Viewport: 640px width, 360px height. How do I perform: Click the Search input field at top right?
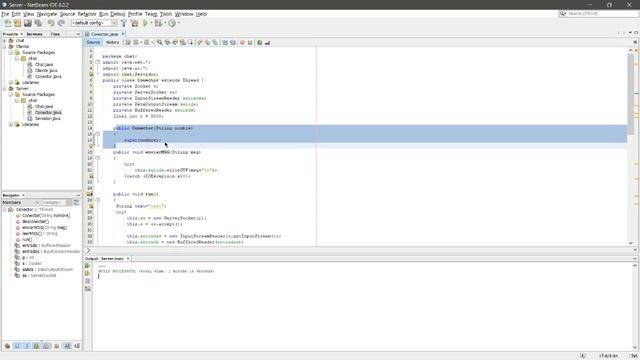click(x=602, y=13)
